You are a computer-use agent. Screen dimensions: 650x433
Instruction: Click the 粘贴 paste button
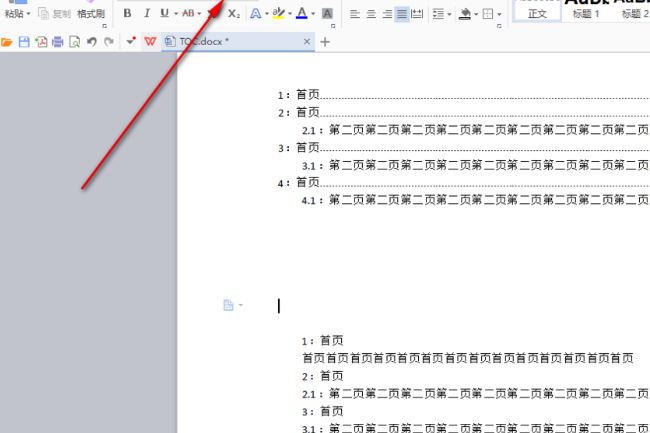[x=14, y=14]
